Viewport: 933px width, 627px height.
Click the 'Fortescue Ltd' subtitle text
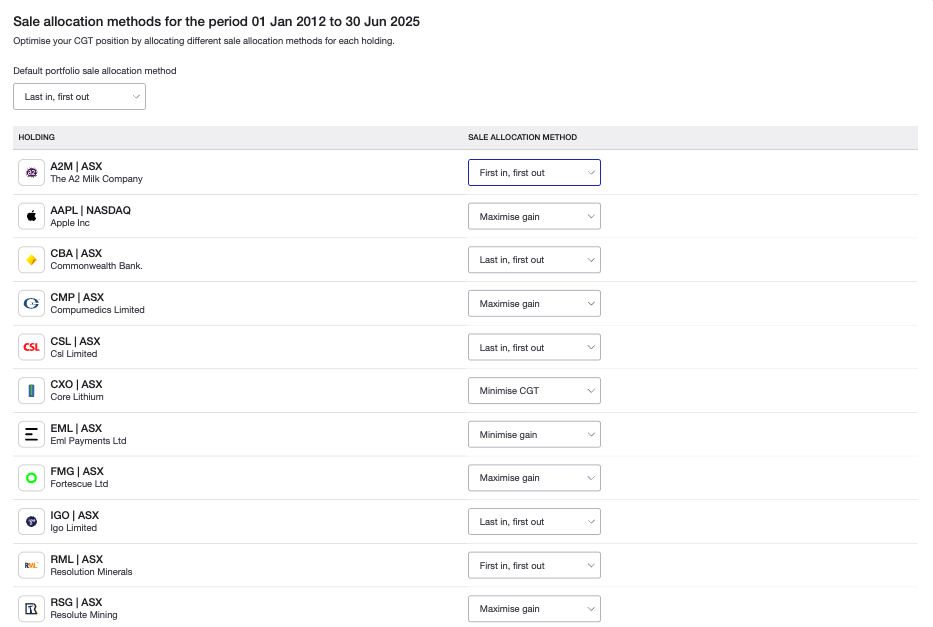[79, 484]
